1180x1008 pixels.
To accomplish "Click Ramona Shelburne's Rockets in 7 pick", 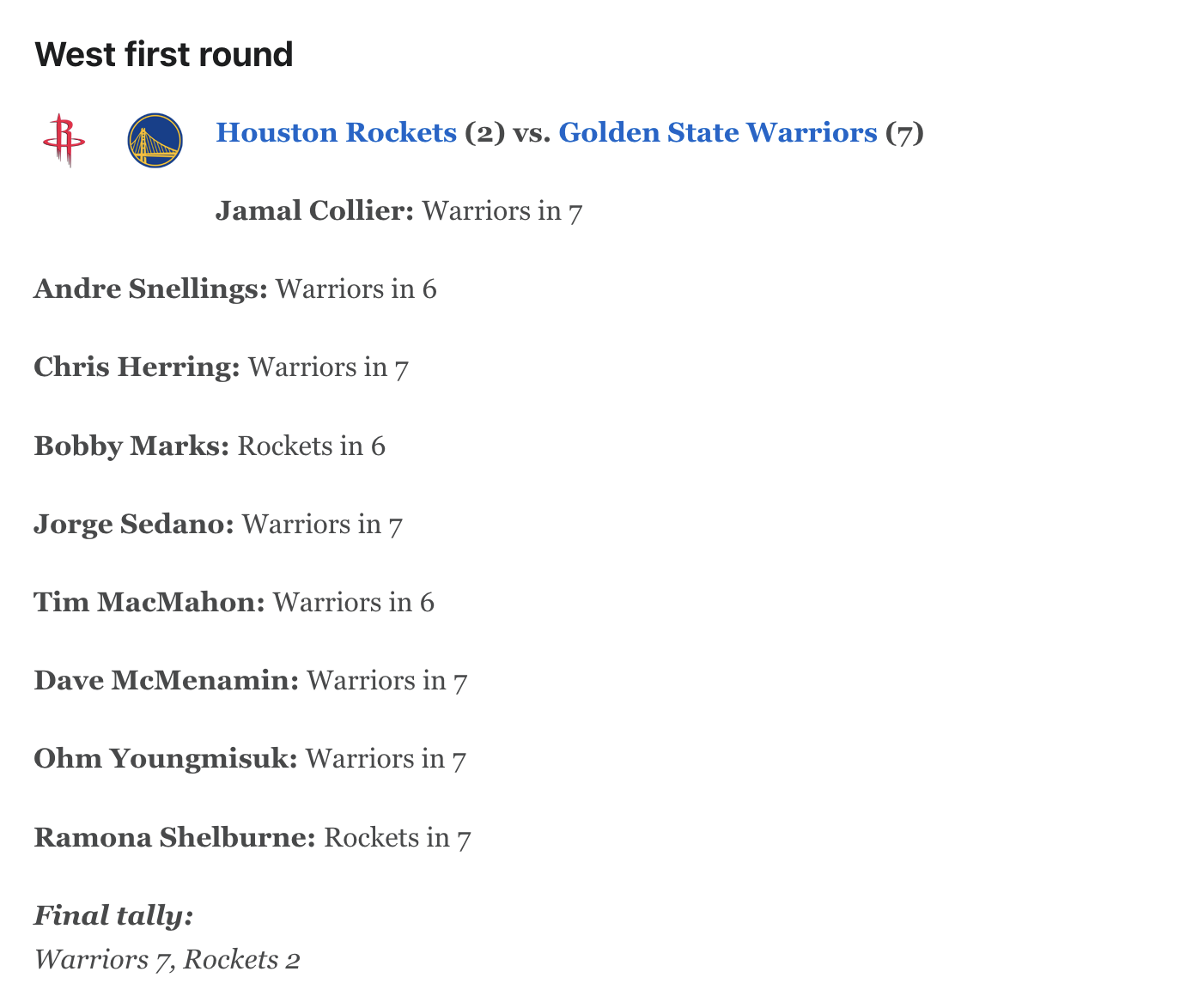I will [x=398, y=838].
